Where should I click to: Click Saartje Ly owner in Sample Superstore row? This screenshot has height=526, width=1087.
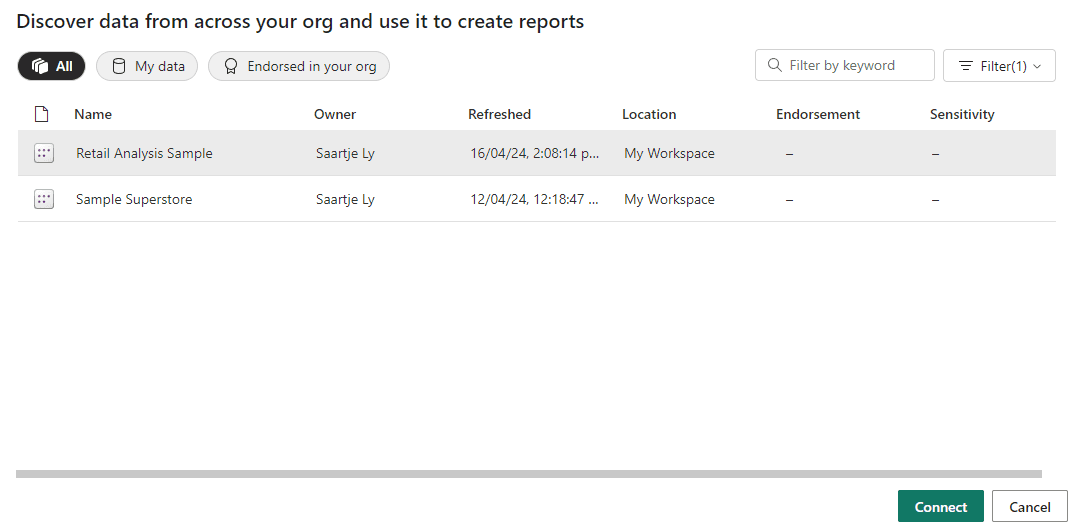(x=345, y=200)
